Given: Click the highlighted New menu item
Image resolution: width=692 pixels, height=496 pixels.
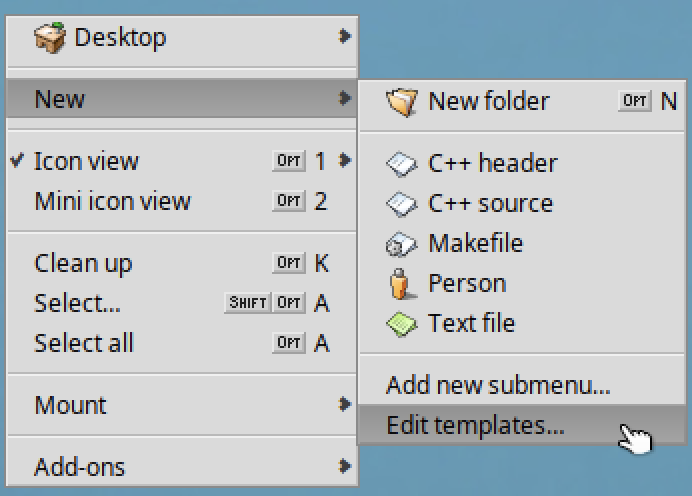Looking at the screenshot, I should point(182,98).
